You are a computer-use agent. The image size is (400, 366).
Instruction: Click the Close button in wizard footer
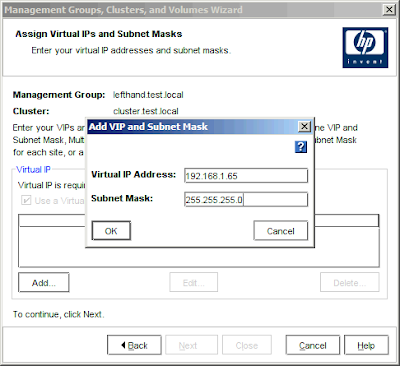click(247, 345)
